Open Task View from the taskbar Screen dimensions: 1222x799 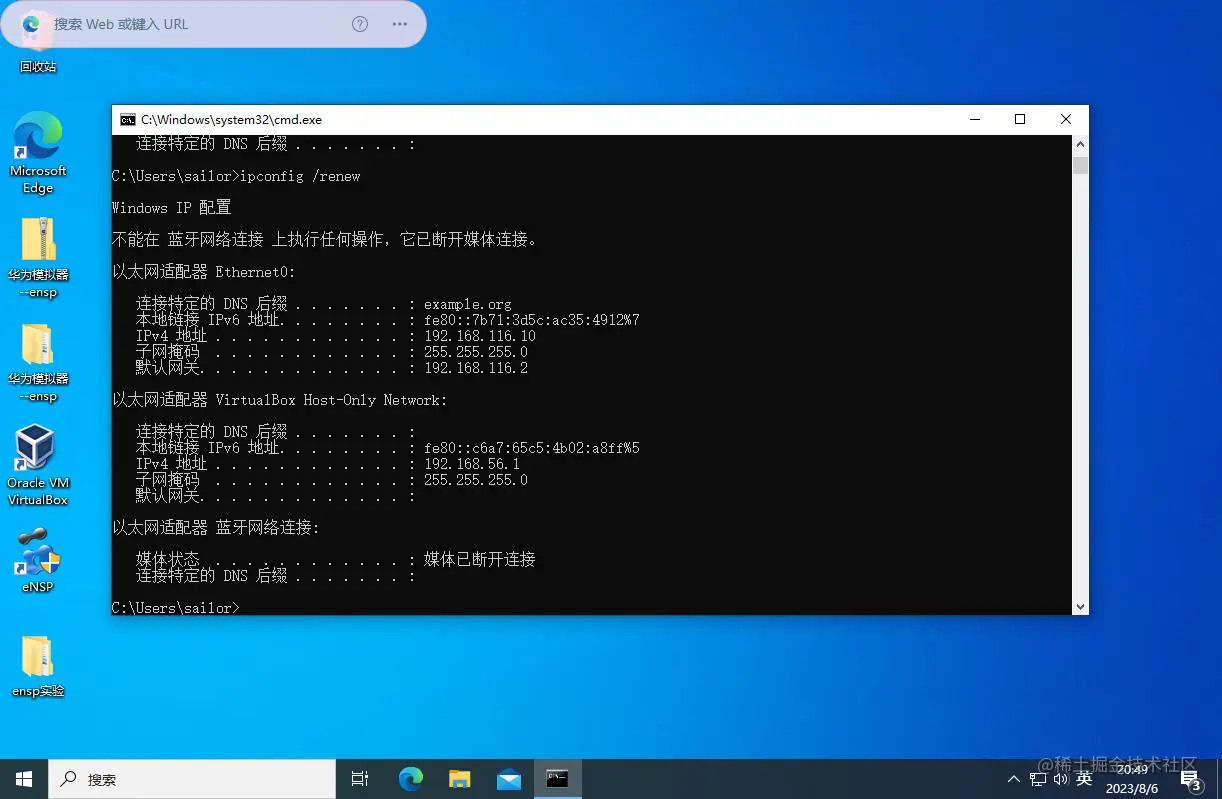point(360,779)
